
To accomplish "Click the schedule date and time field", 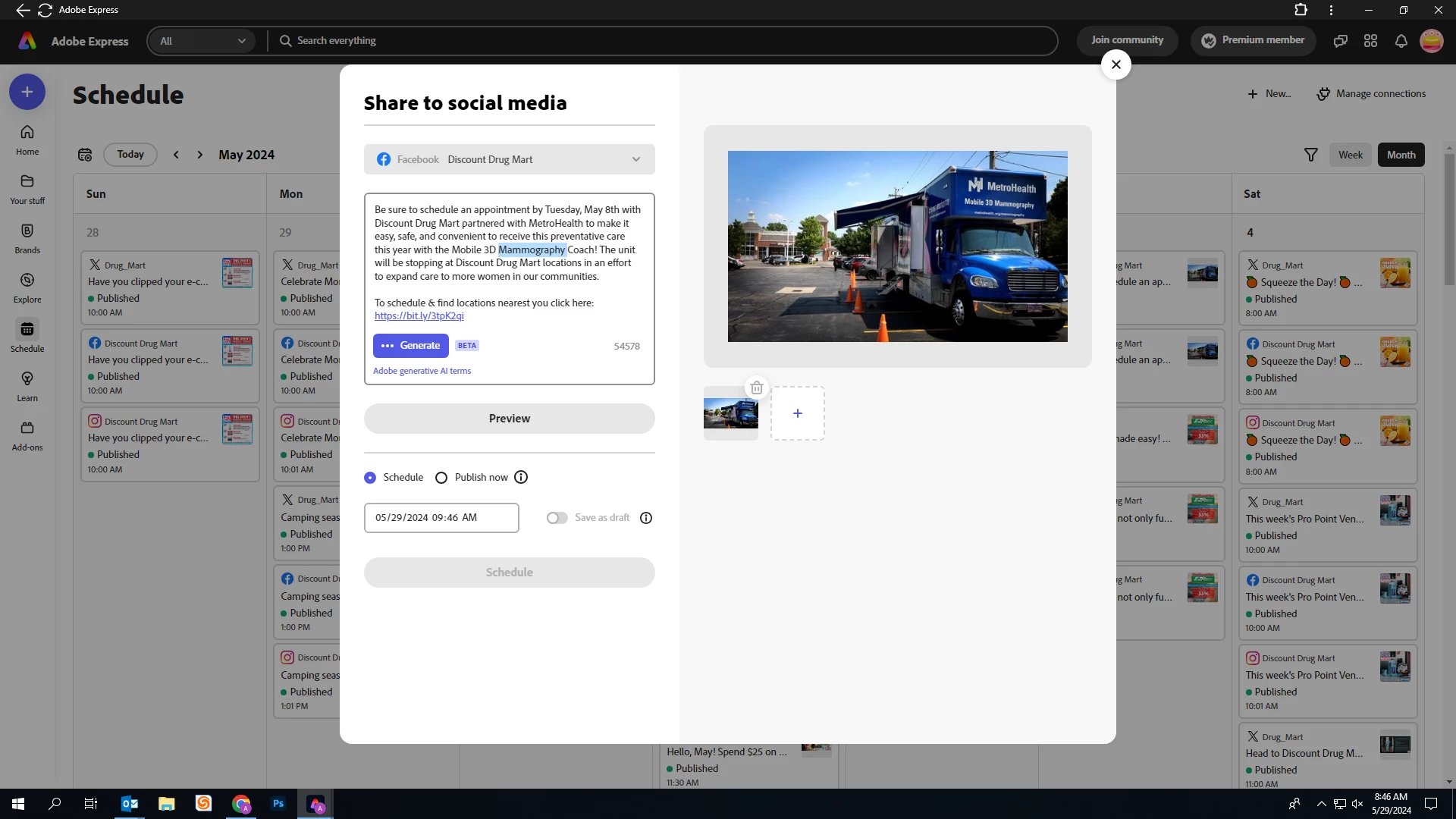I will coord(441,518).
